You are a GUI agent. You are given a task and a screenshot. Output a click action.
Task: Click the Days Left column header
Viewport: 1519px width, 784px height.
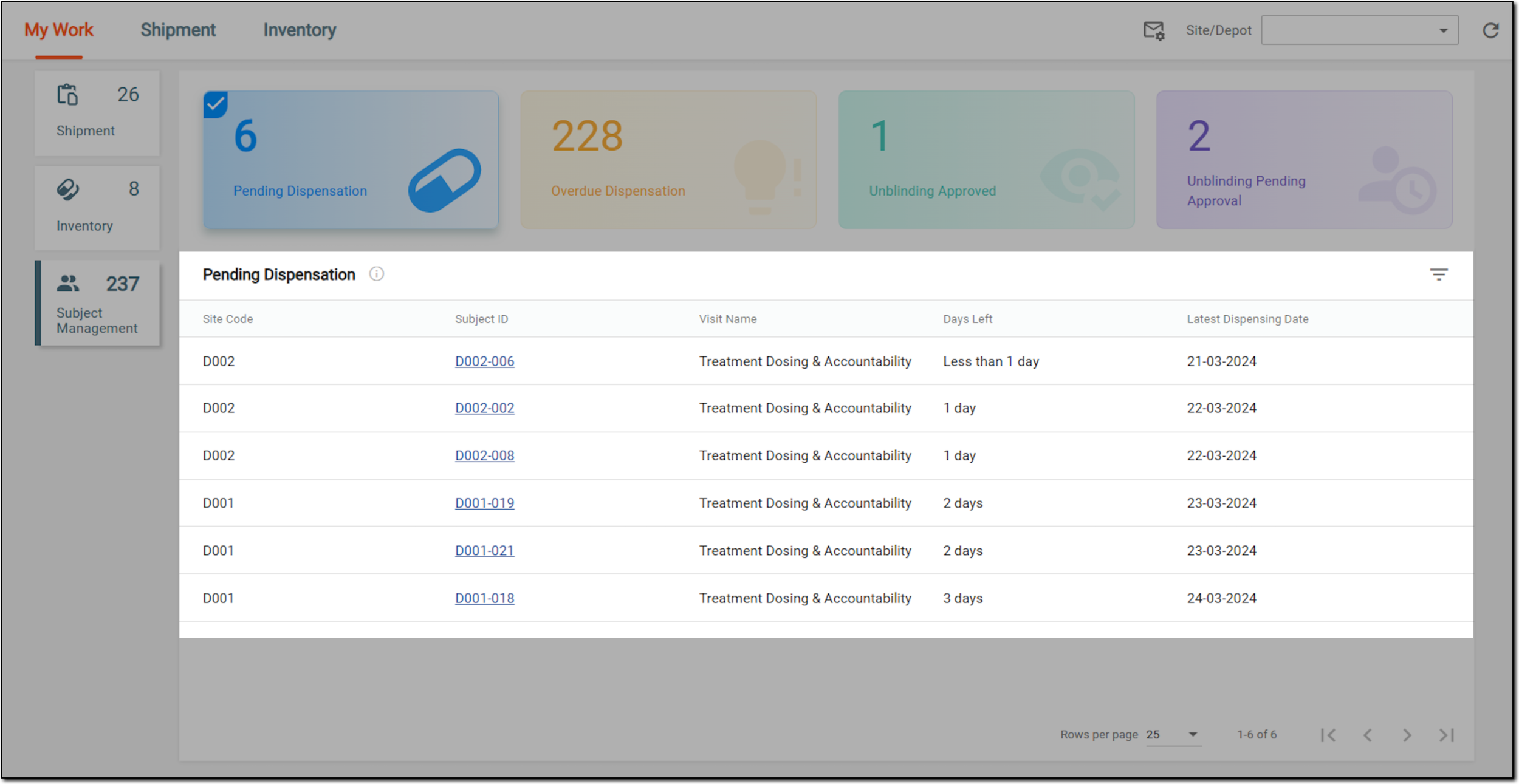967,319
